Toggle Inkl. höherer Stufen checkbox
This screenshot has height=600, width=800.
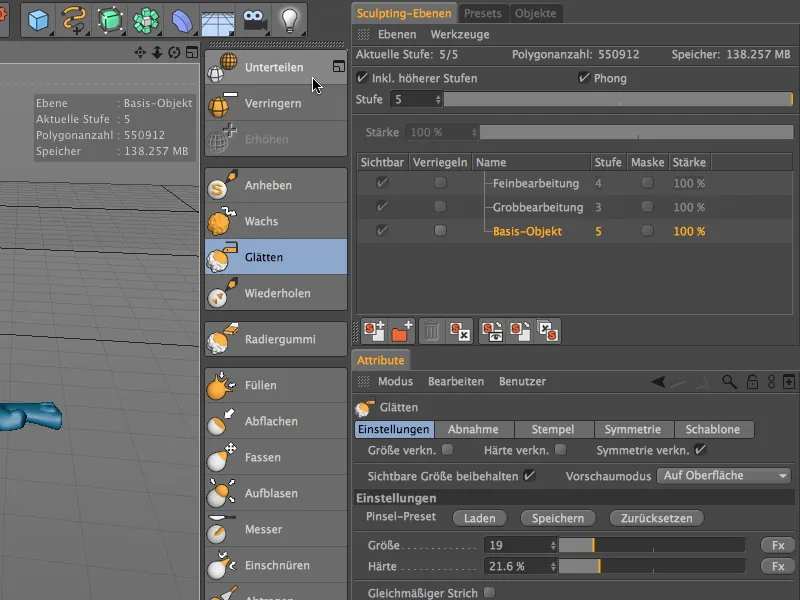pyautogui.click(x=362, y=78)
